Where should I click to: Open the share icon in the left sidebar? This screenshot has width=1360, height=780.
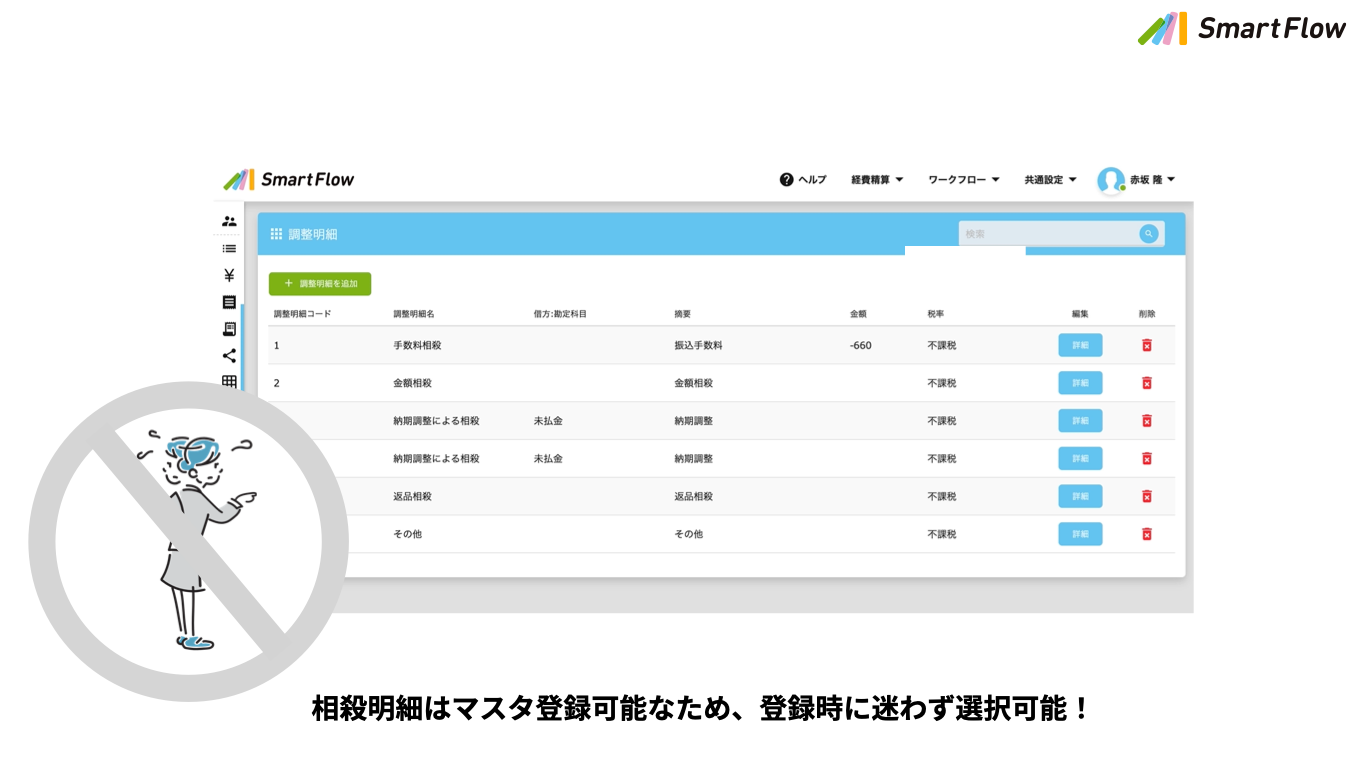pyautogui.click(x=229, y=355)
